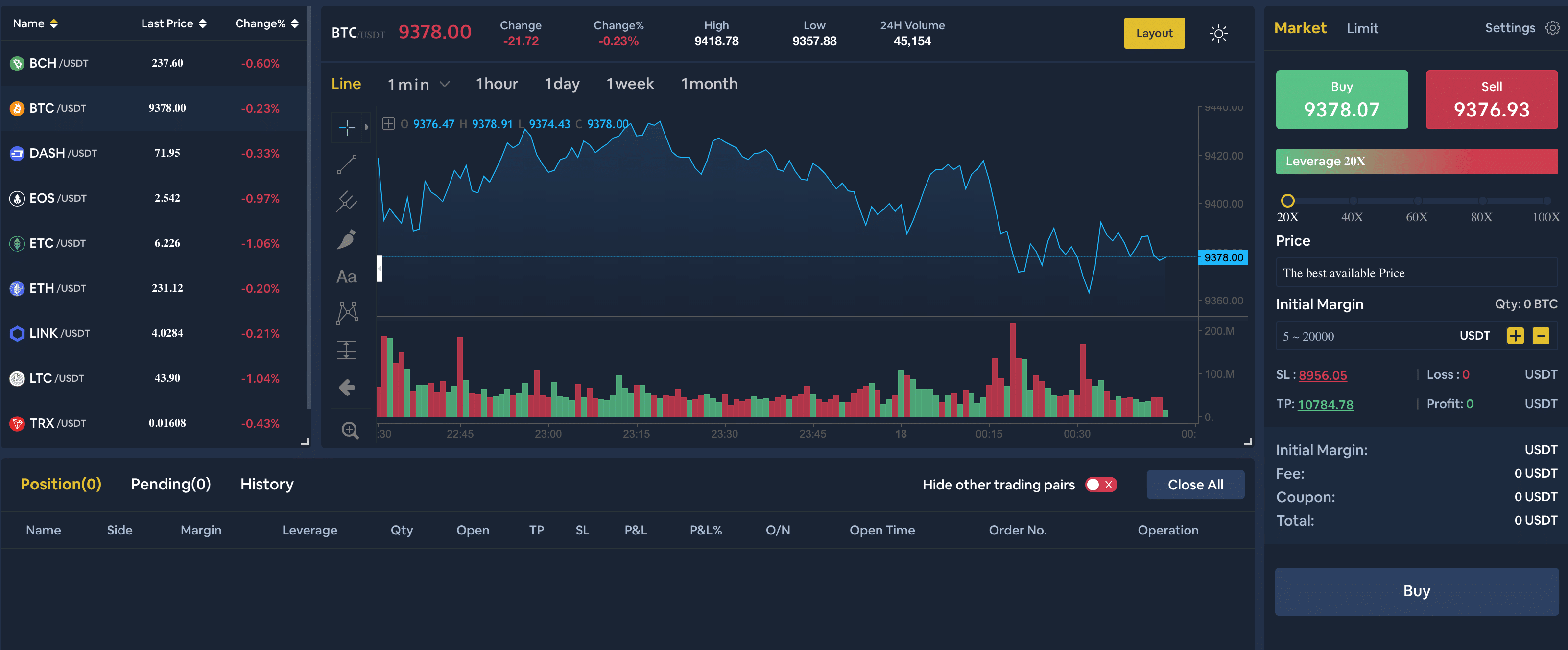Sort list by Change% arrows
Image resolution: width=1568 pixels, height=650 pixels.
pos(295,23)
